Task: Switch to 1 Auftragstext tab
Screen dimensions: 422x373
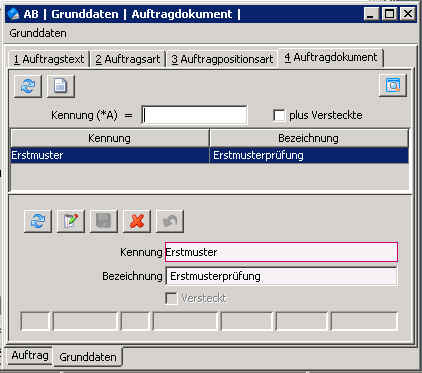Action: (49, 59)
